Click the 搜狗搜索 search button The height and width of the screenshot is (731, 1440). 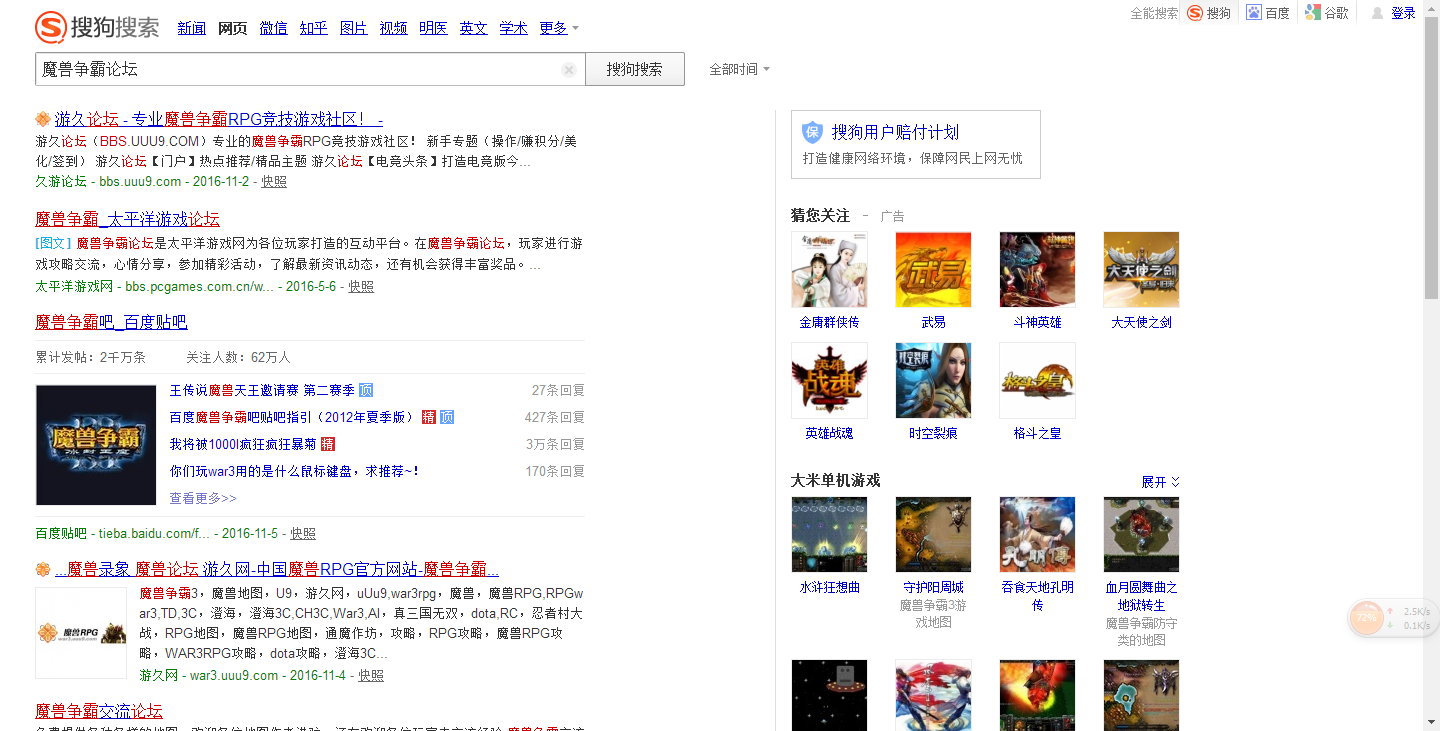pyautogui.click(x=635, y=69)
